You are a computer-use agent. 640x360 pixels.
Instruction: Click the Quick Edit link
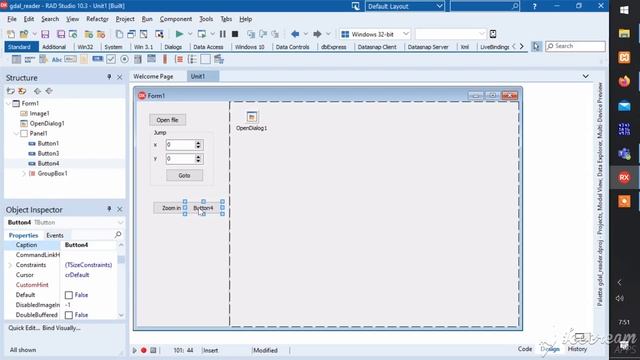23,328
